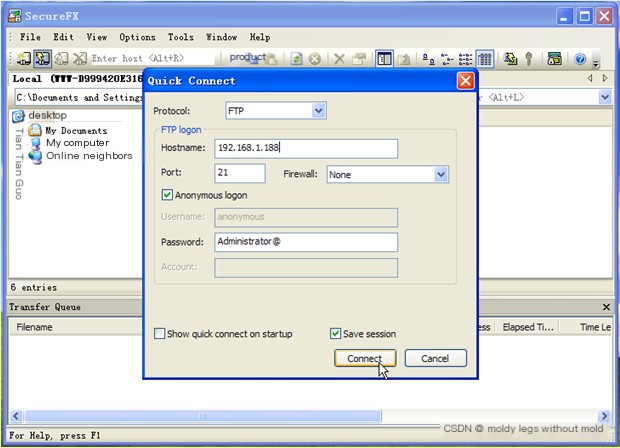
Task: Click the Up folder toolbar icon
Action: coord(404,59)
